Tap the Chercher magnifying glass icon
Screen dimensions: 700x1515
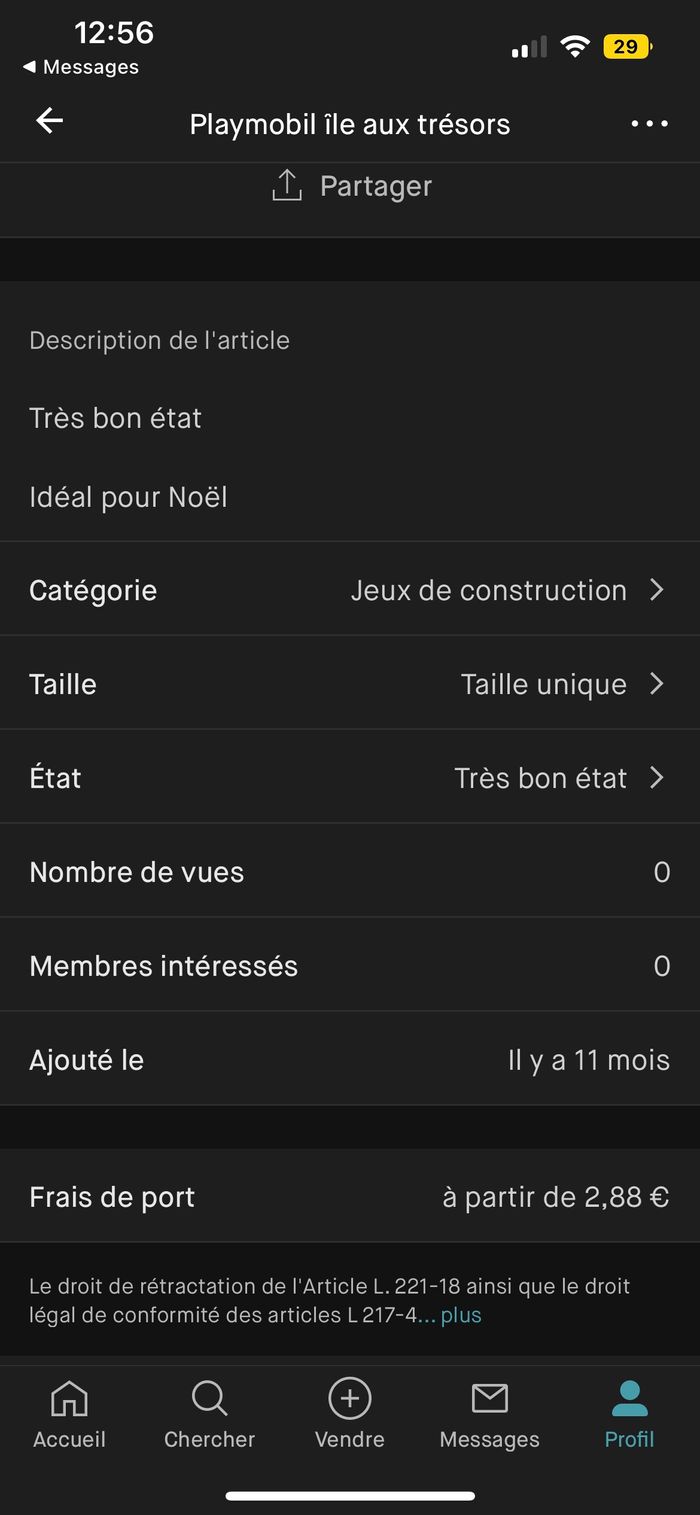coord(209,1398)
